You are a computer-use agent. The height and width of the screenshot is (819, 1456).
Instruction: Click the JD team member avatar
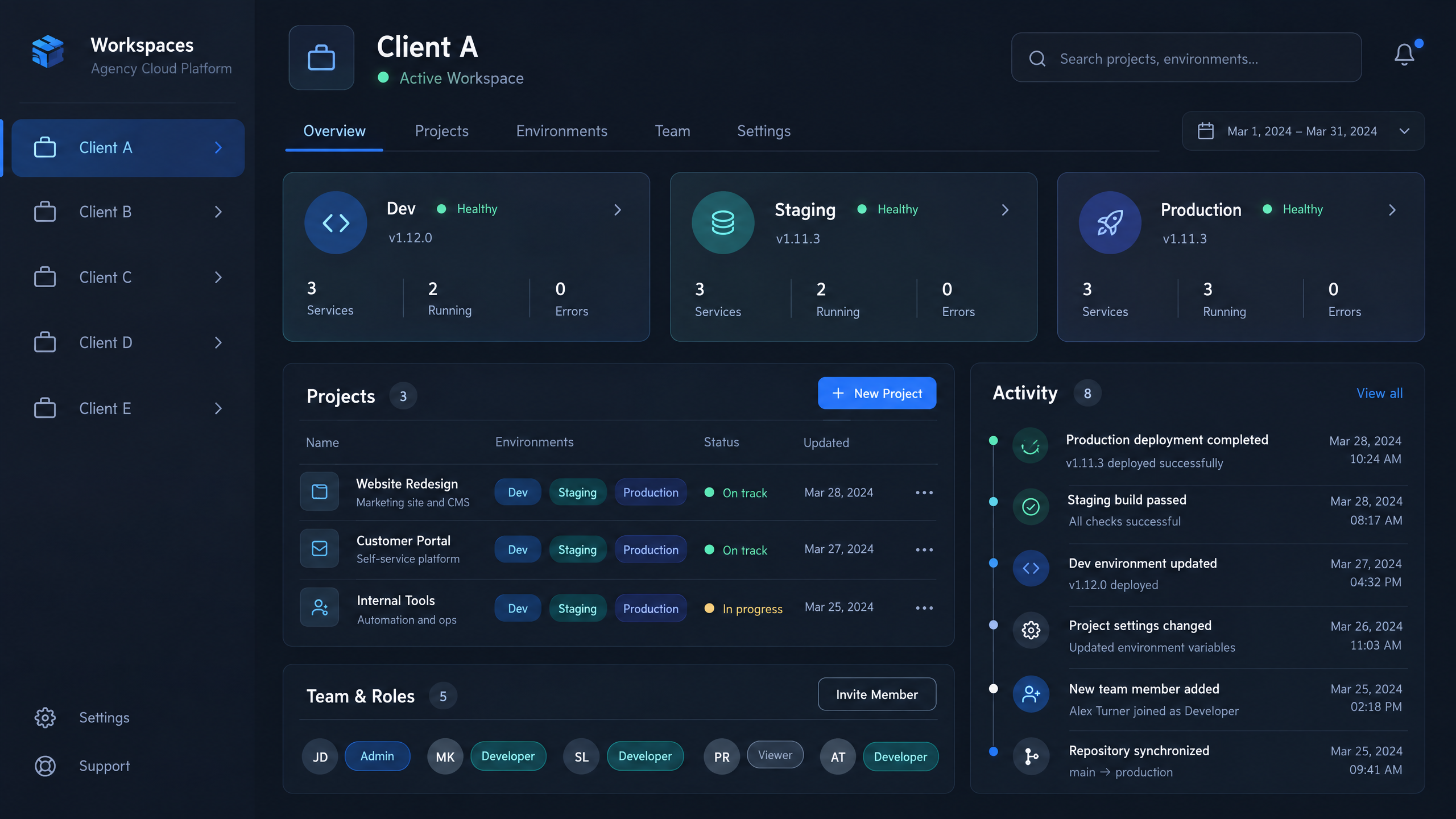click(x=320, y=756)
